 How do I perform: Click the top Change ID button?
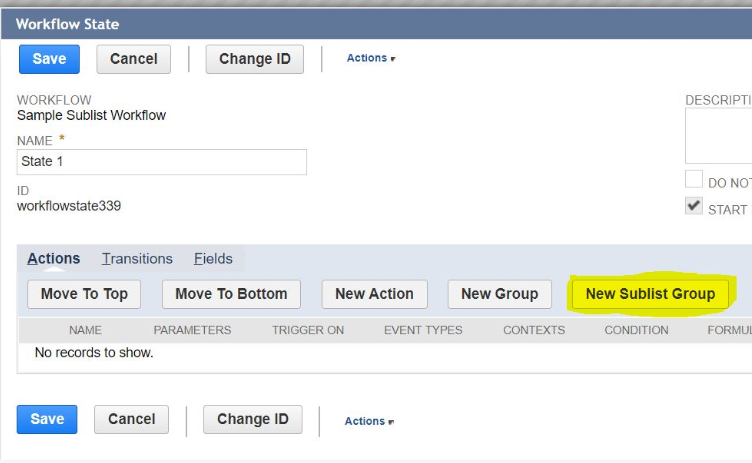(254, 59)
